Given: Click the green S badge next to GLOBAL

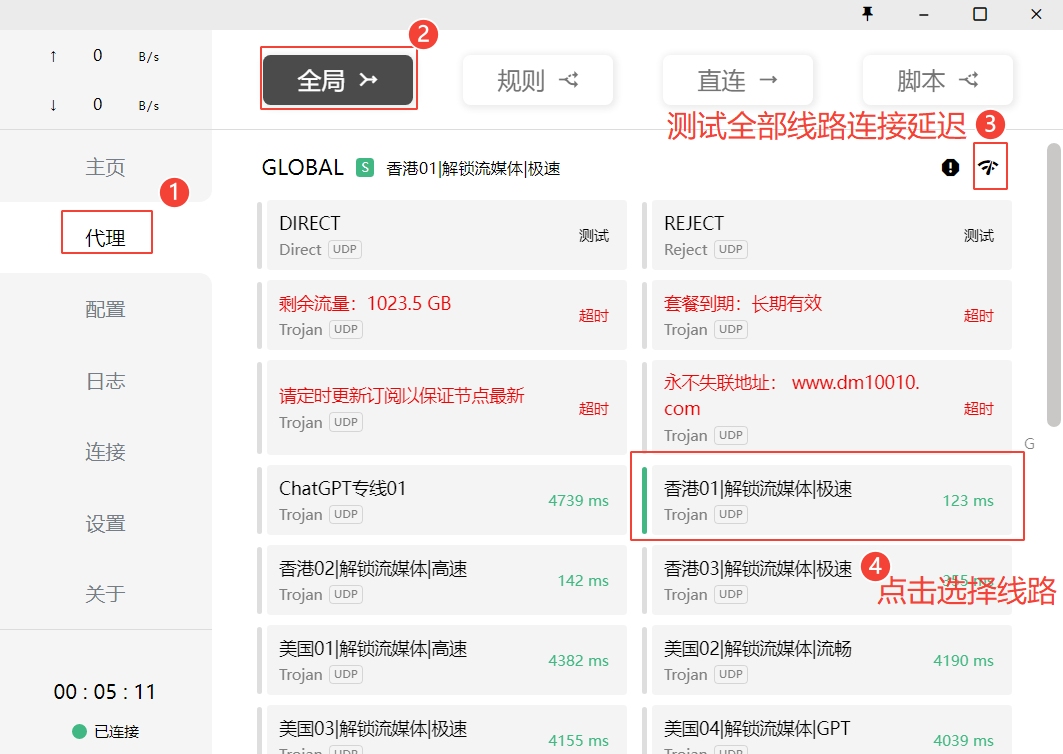Looking at the screenshot, I should [365, 168].
